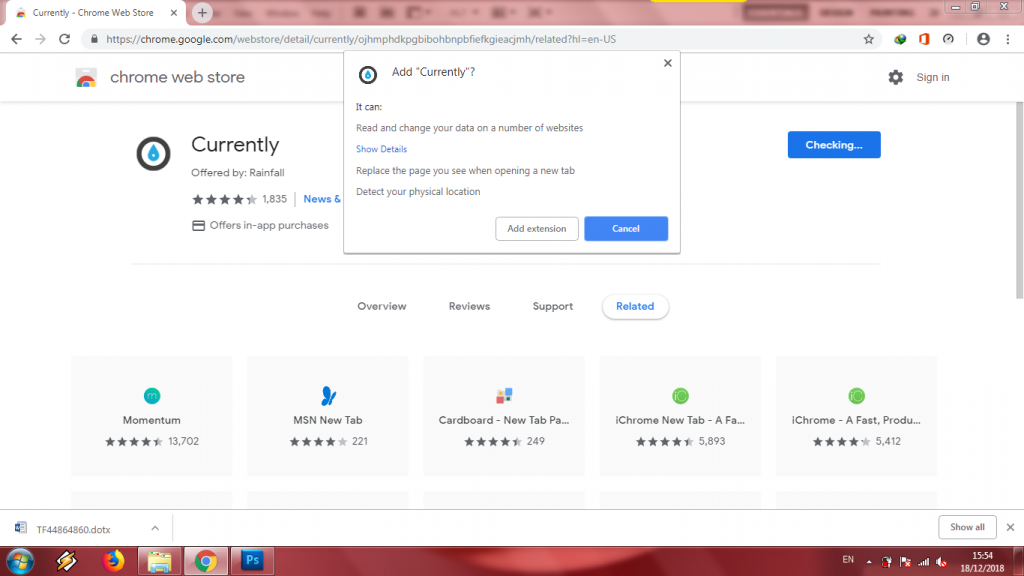Switch to the Overview tab
This screenshot has width=1024, height=576.
point(381,306)
